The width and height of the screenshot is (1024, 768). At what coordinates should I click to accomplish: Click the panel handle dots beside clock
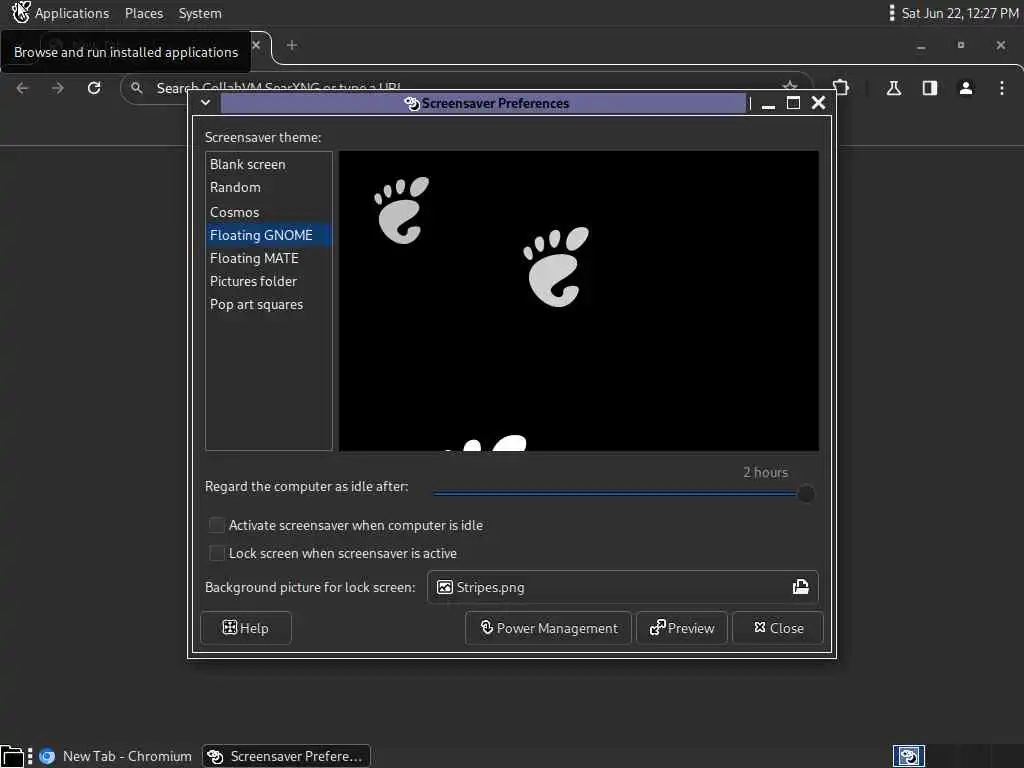[x=891, y=13]
